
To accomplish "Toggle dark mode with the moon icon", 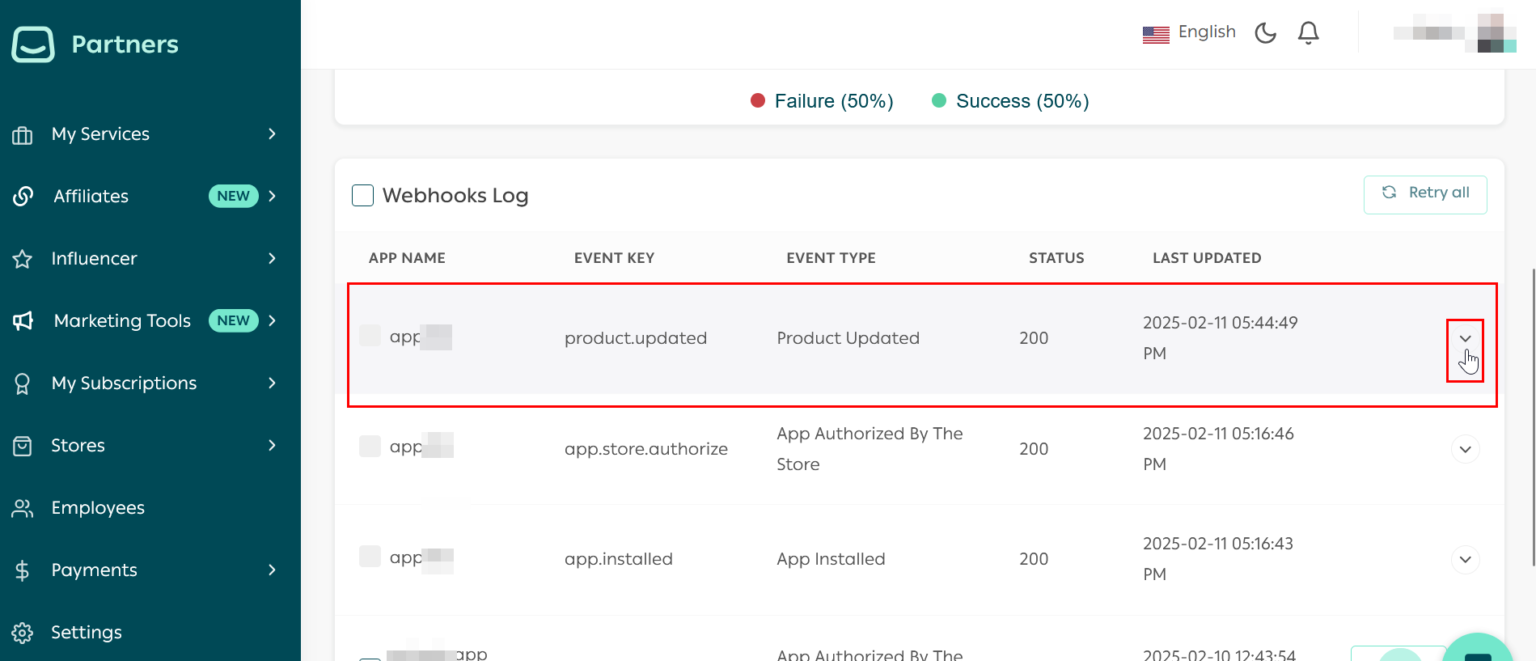I will (x=1266, y=33).
